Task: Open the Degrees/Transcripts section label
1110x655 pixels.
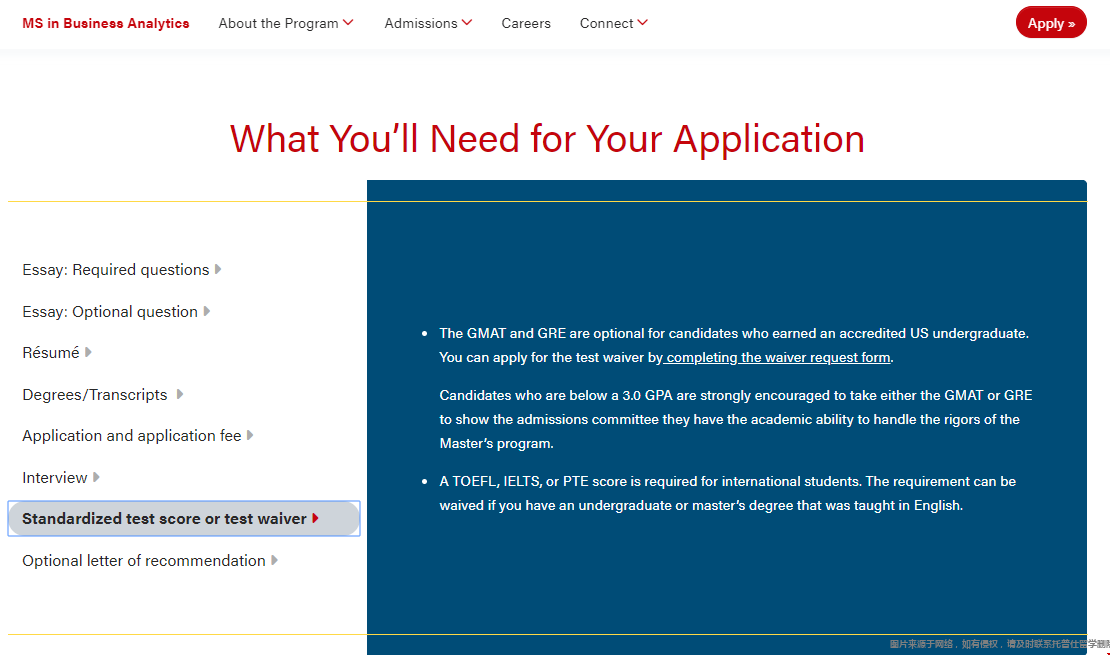Action: coord(95,395)
